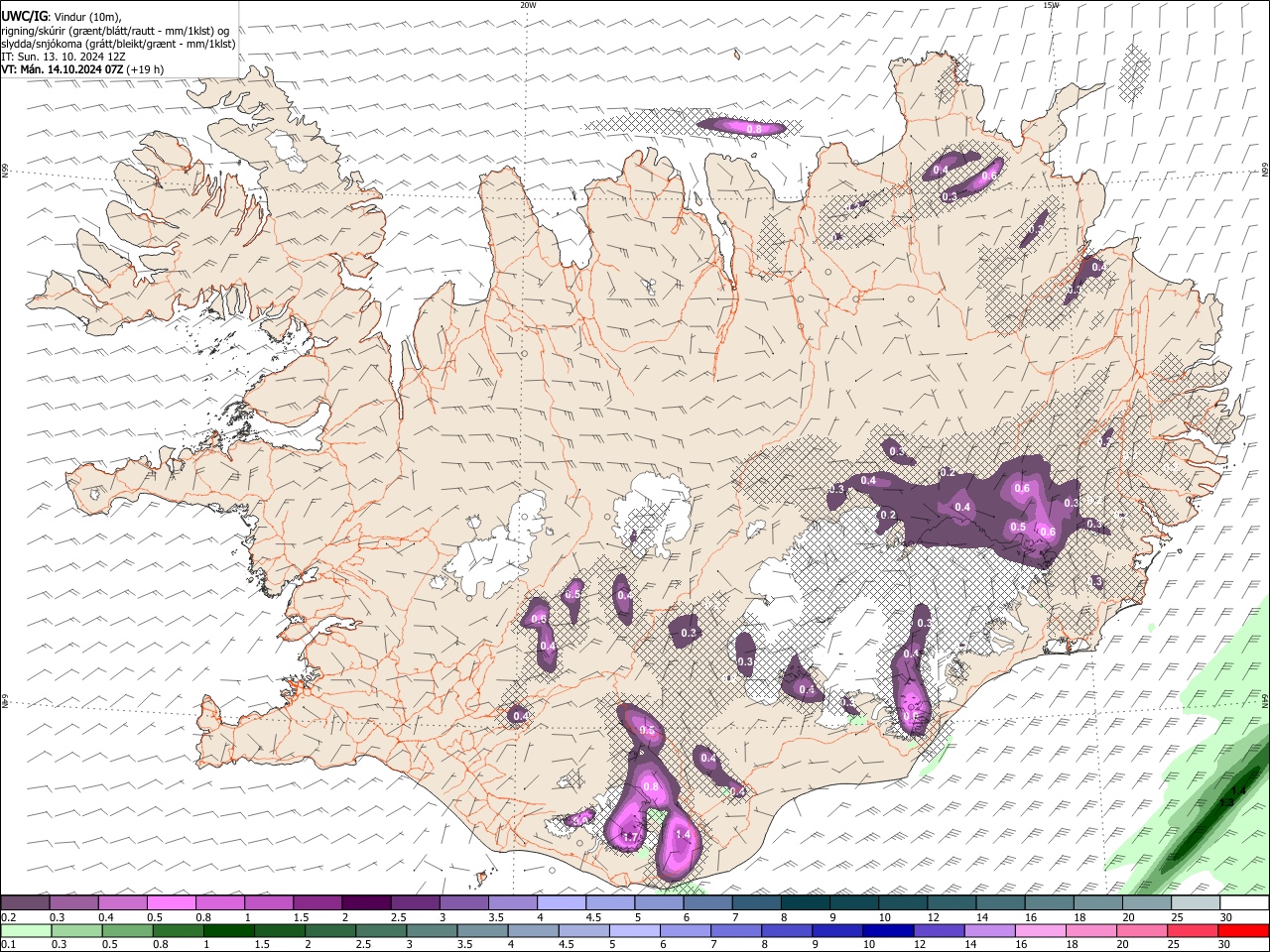Pick the dark teal top-row swatch labeled 8
This screenshot has width=1270, height=952.
805,903
